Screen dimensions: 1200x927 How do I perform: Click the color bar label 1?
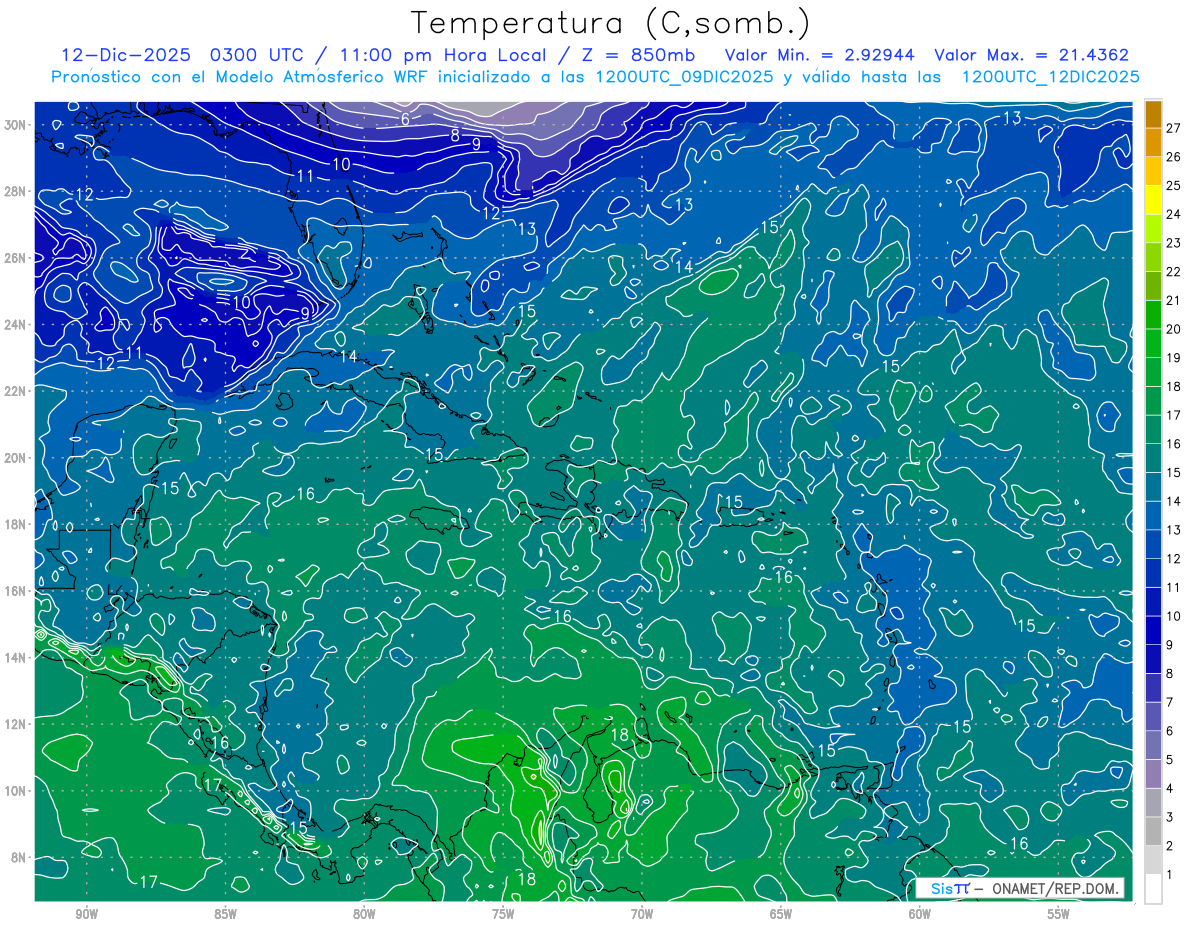[1170, 875]
